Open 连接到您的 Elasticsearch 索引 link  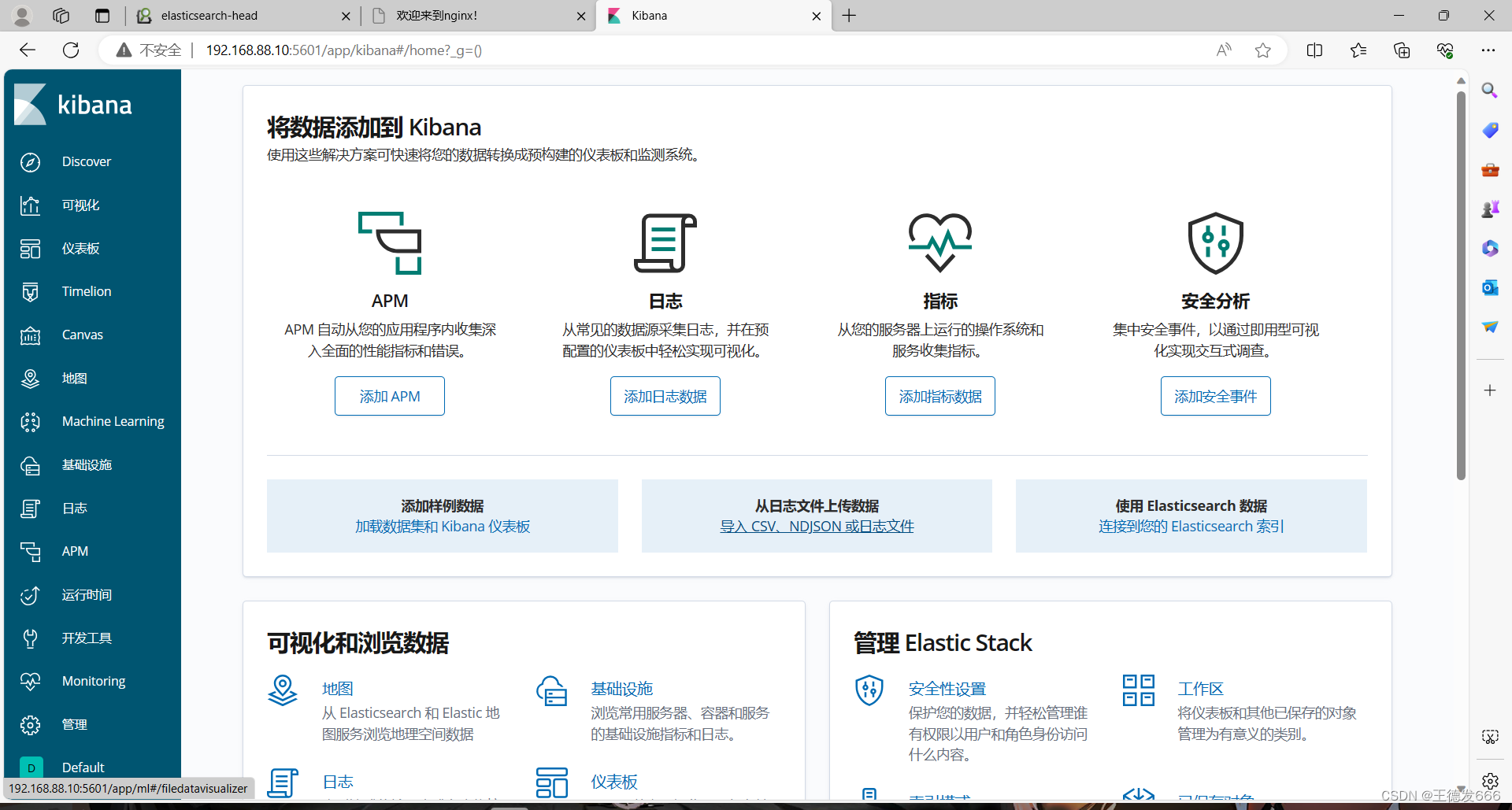(x=1191, y=527)
